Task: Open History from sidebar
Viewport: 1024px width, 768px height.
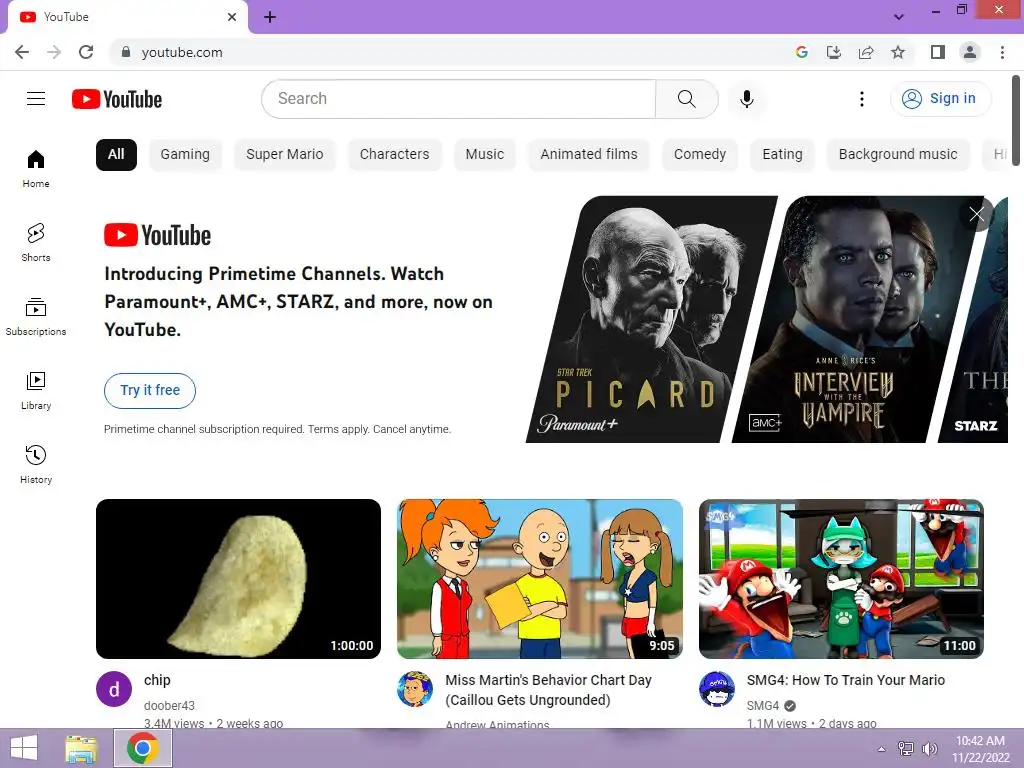Action: click(36, 464)
